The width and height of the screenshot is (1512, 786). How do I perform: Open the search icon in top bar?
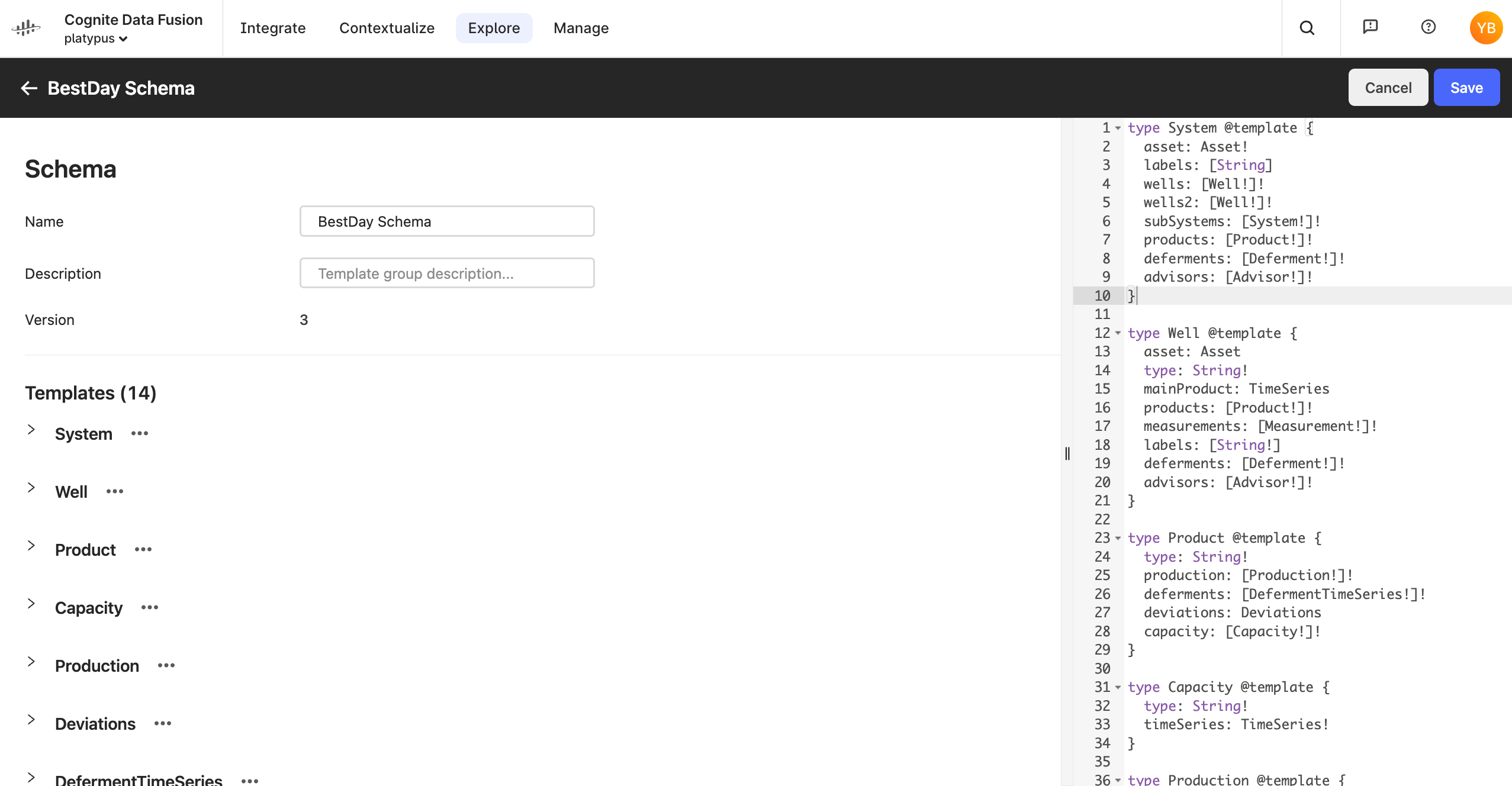[x=1307, y=28]
